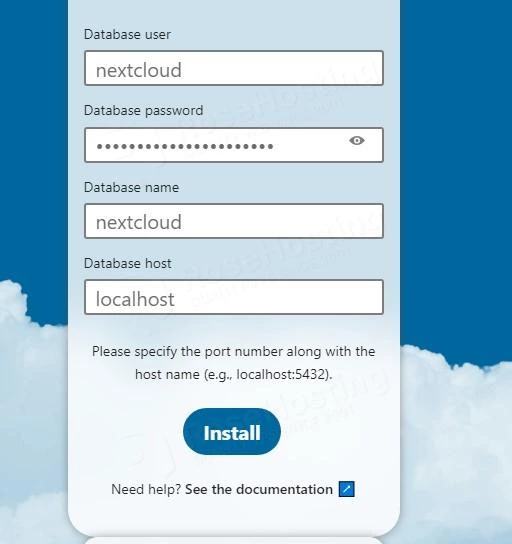This screenshot has width=512, height=544.
Task: Click the Install button
Action: click(232, 432)
